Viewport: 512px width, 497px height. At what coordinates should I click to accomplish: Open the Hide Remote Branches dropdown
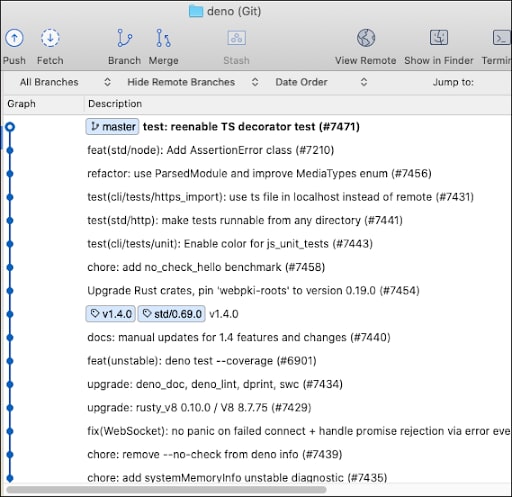(x=193, y=82)
